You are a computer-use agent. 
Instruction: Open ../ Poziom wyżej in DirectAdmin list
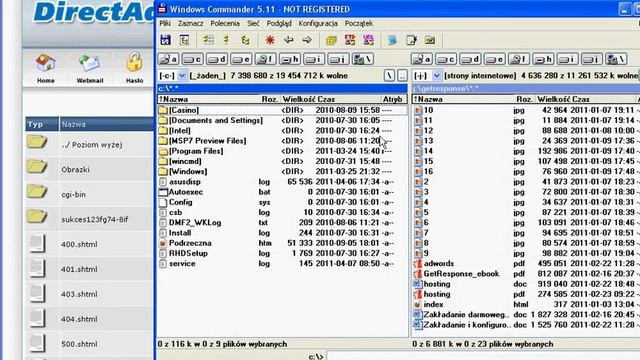(x=92, y=144)
